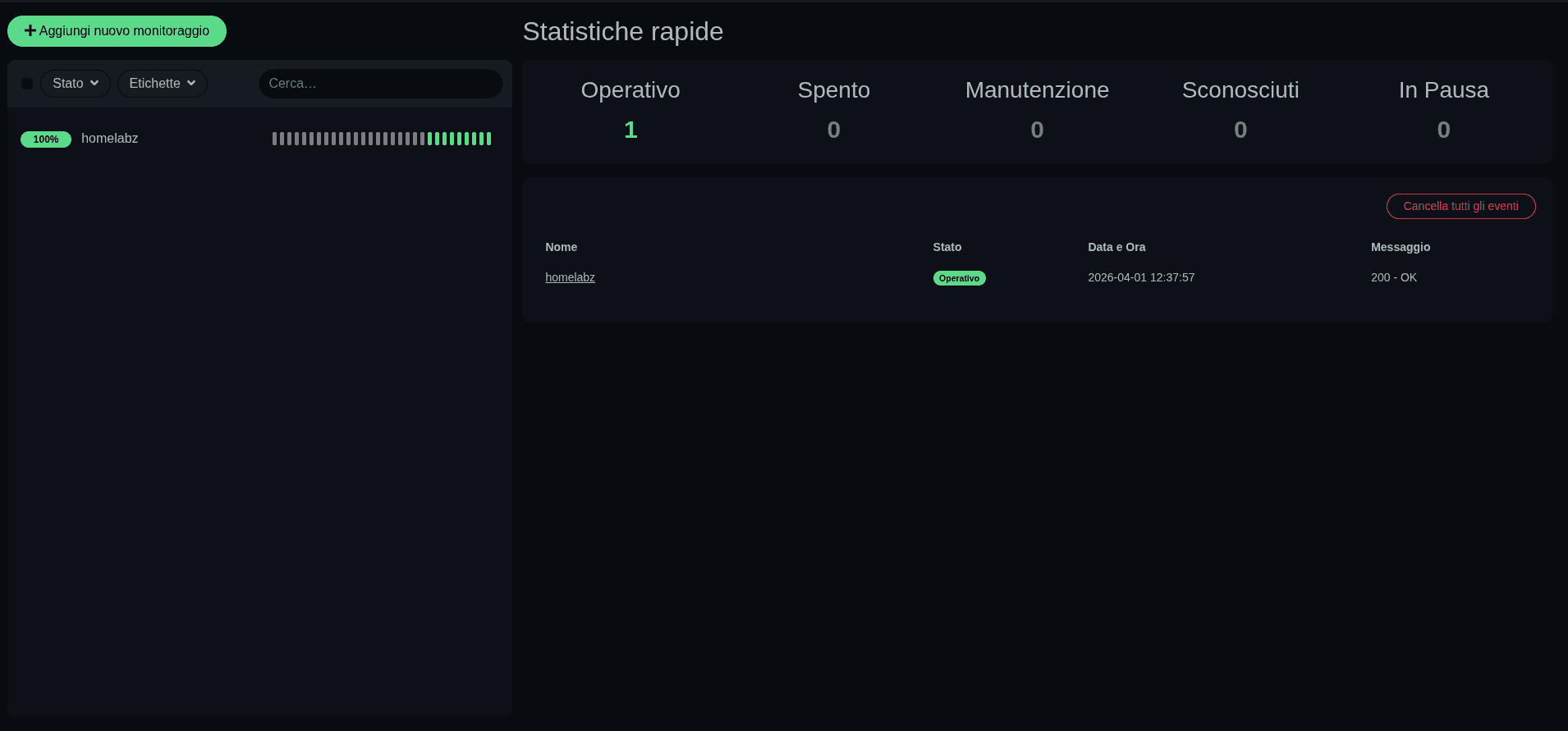This screenshot has height=731, width=1568.
Task: Click the Spento statistic label
Action: [x=834, y=90]
